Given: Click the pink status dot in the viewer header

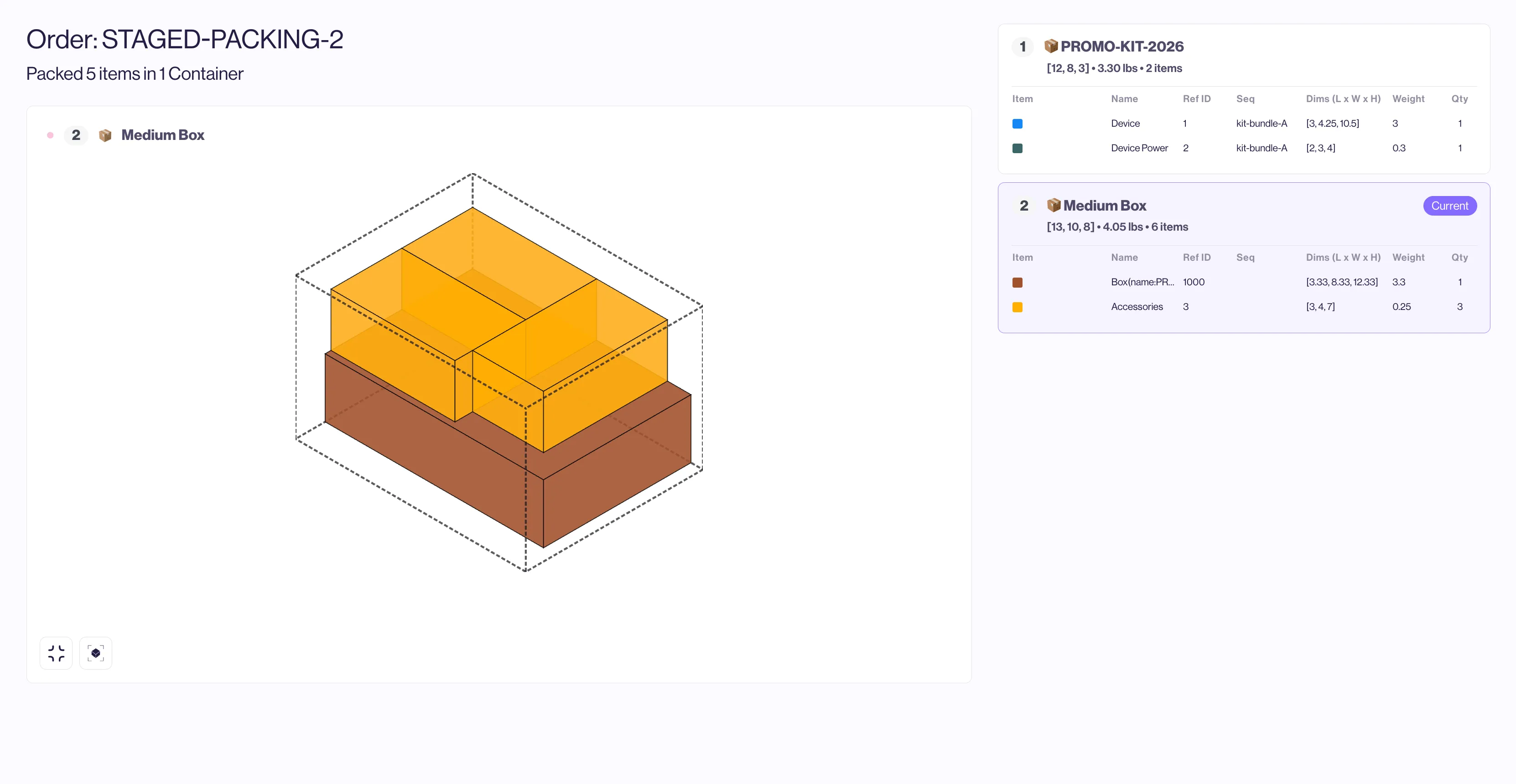Looking at the screenshot, I should pyautogui.click(x=51, y=135).
